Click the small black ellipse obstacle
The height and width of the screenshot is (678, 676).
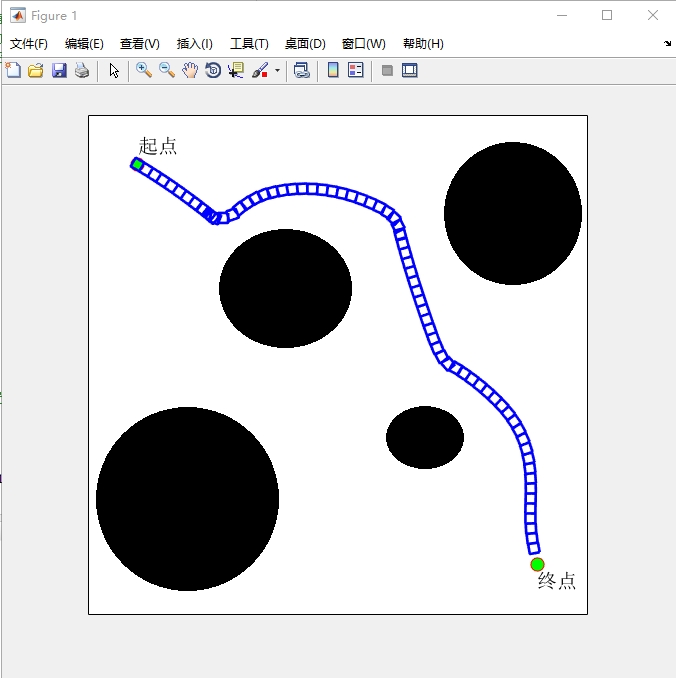(x=425, y=437)
